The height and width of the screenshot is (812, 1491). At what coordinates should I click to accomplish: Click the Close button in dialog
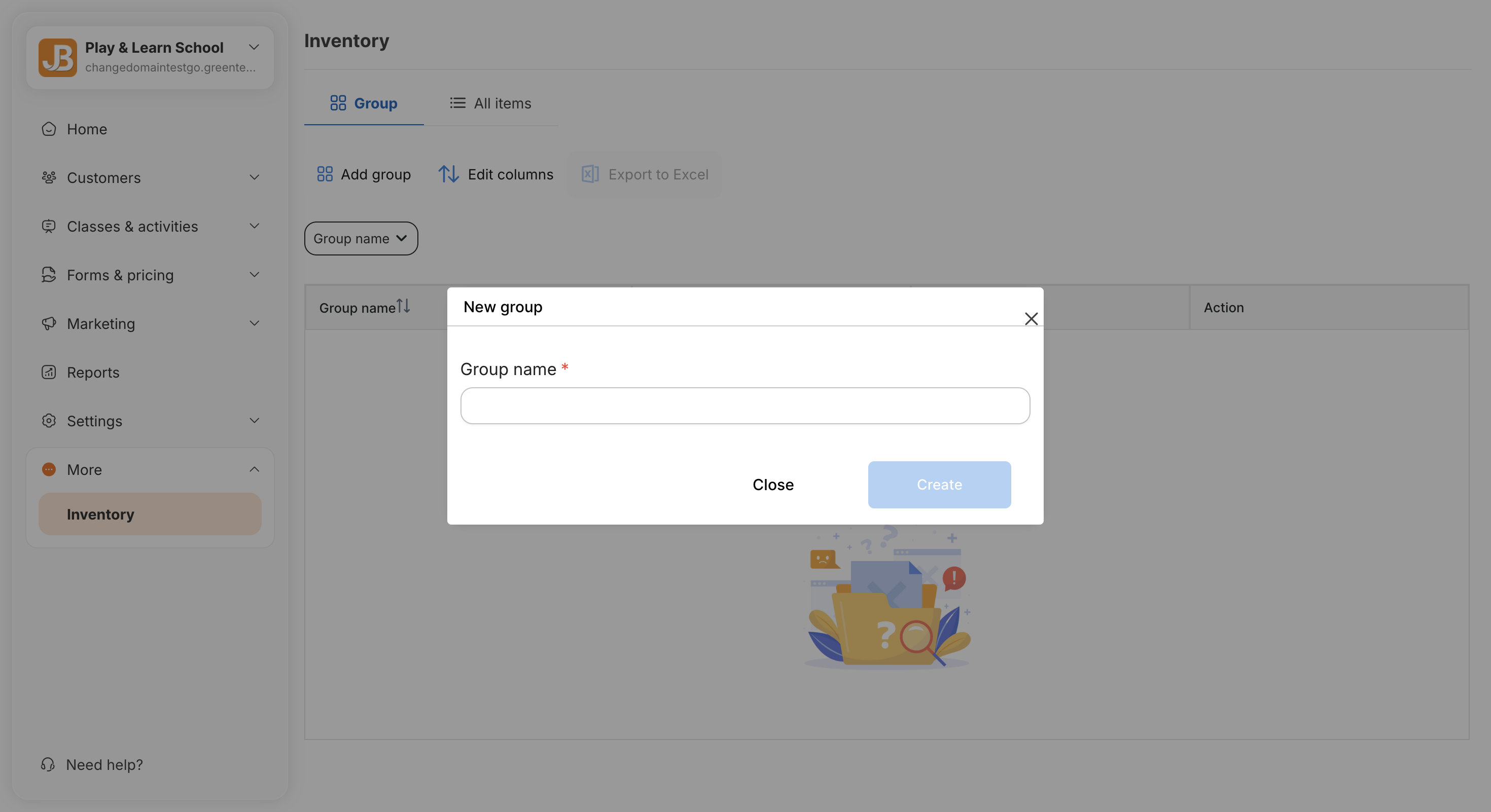(773, 485)
